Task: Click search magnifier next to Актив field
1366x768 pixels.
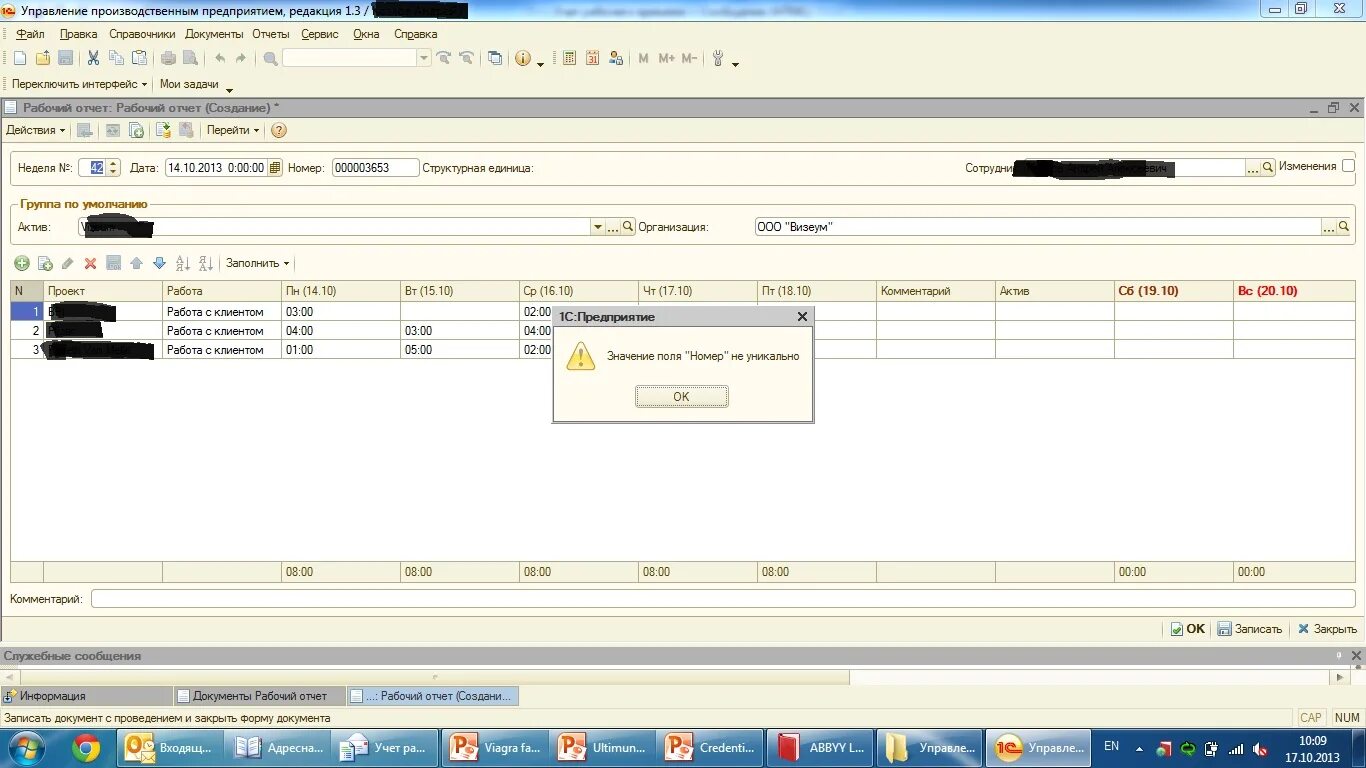Action: click(x=628, y=227)
